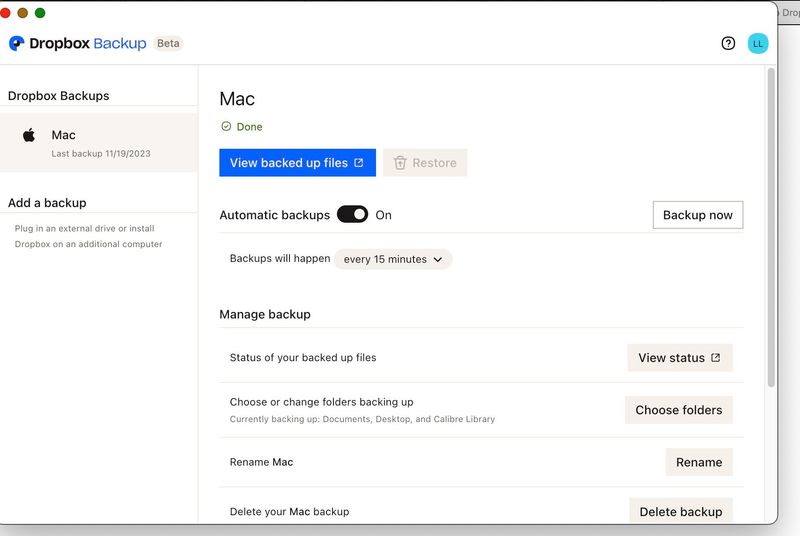Click the trash icon in Restore button
This screenshot has height=536, width=800.
400,163
